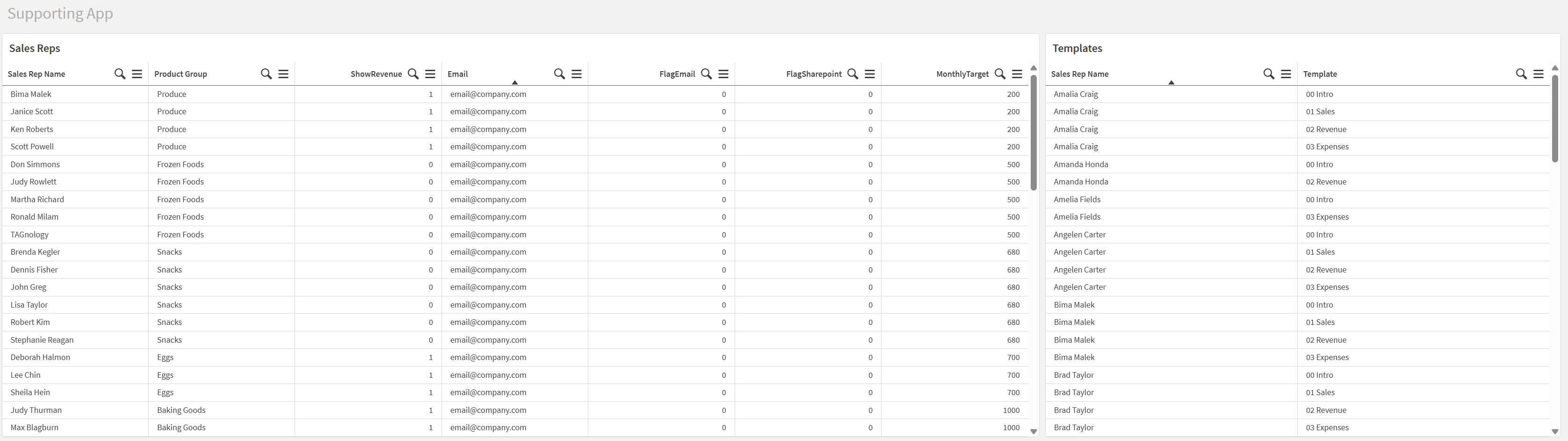The width and height of the screenshot is (1568, 441).
Task: Open the Email column hamburger menu
Action: coord(577,73)
